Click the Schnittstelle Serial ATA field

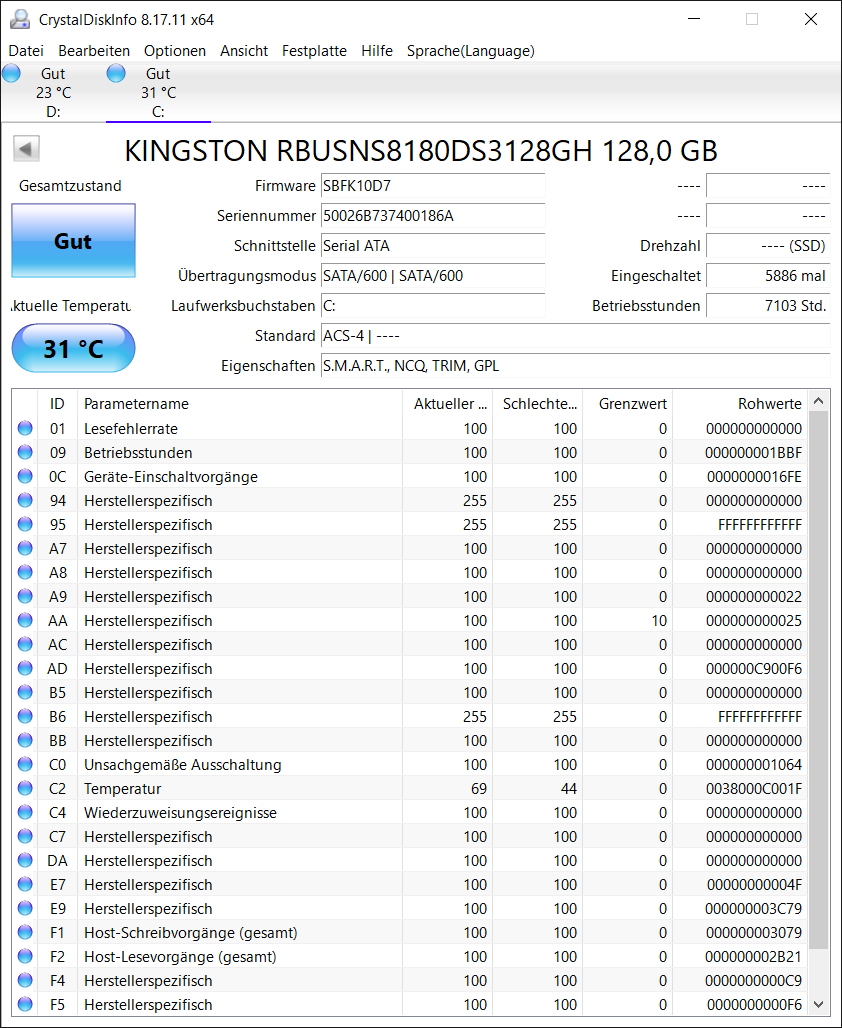[433, 246]
